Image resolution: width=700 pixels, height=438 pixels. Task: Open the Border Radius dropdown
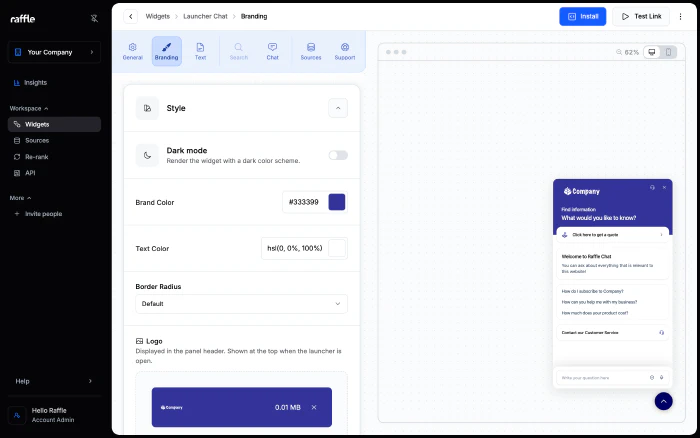point(242,304)
